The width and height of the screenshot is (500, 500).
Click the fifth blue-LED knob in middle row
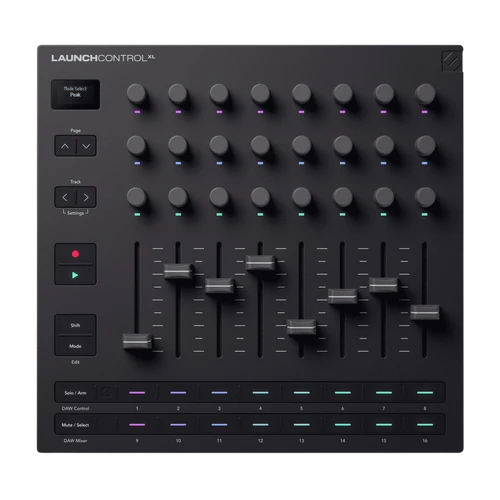301,145
